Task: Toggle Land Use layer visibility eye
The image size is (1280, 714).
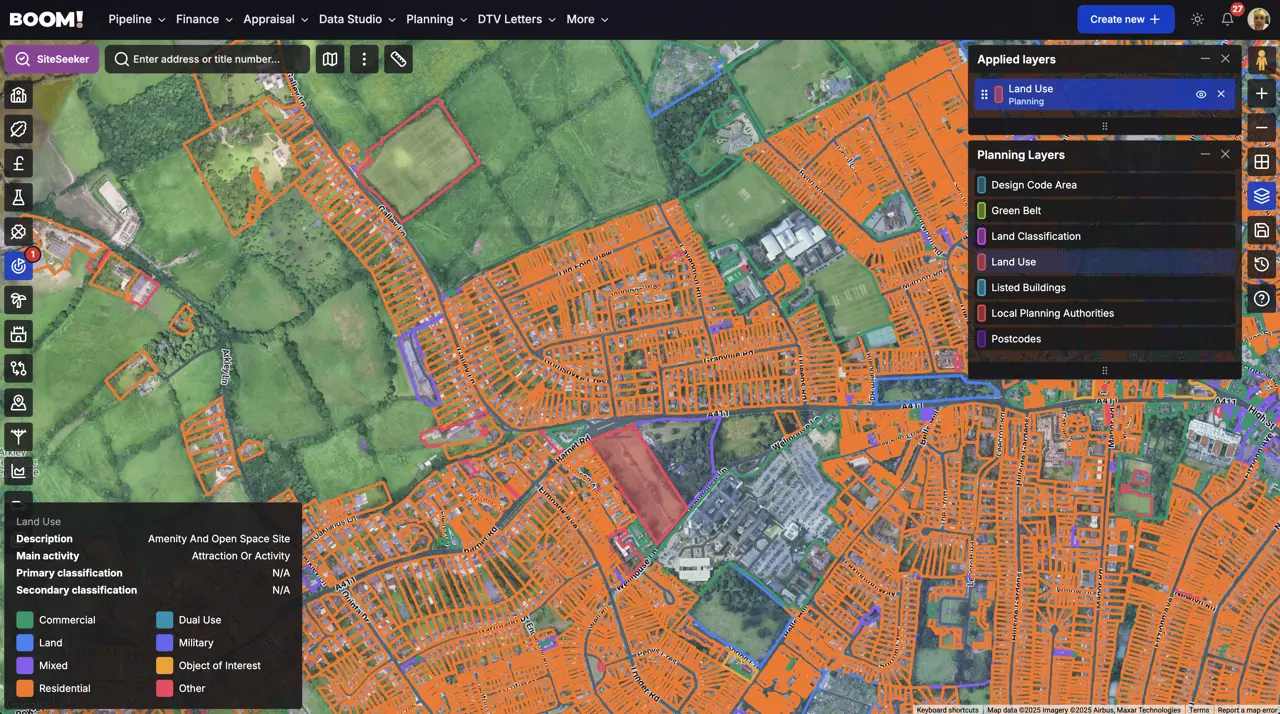Action: tap(1201, 95)
